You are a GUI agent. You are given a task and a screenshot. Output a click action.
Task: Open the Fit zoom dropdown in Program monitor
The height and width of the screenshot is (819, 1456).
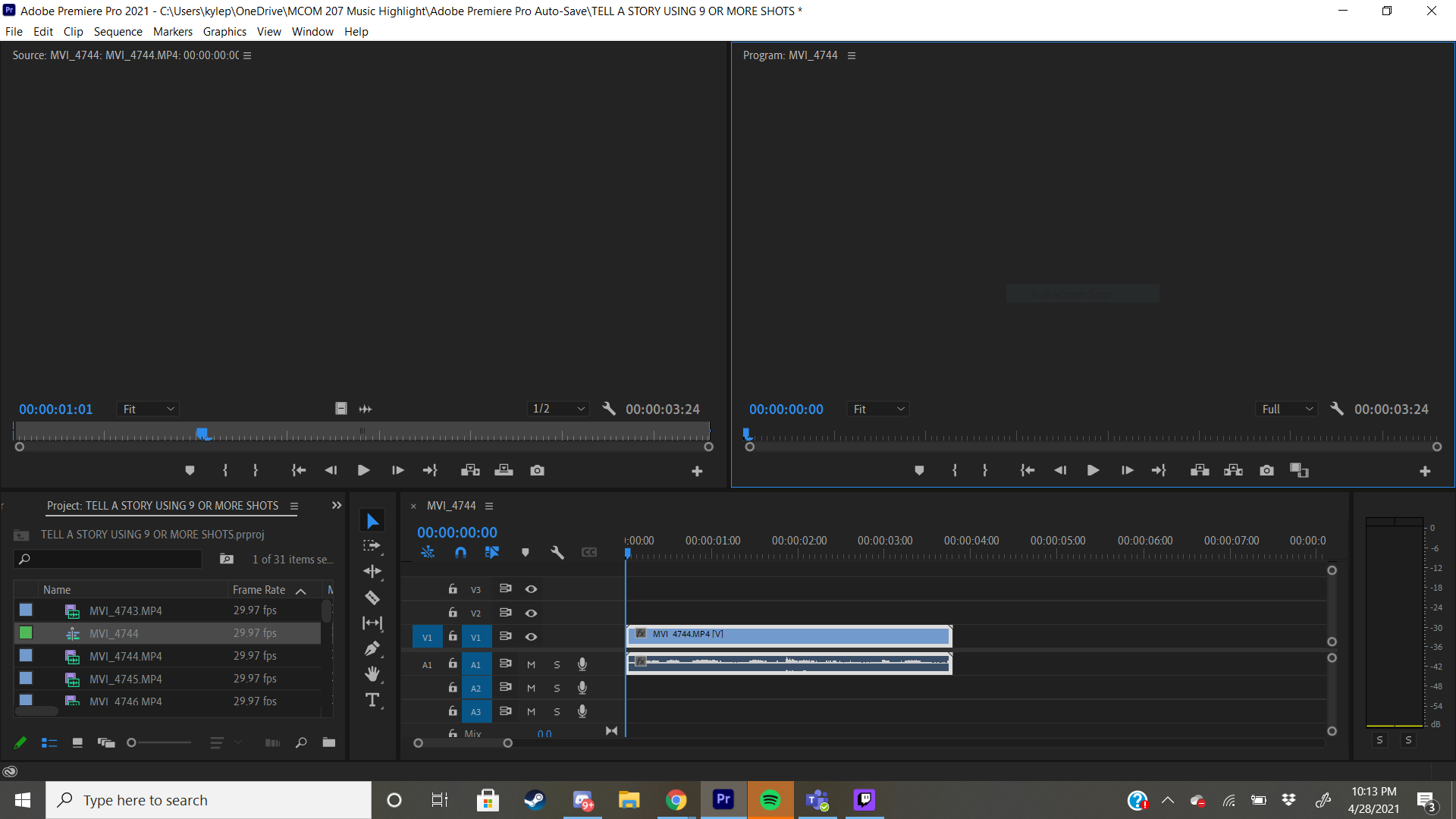(x=877, y=409)
